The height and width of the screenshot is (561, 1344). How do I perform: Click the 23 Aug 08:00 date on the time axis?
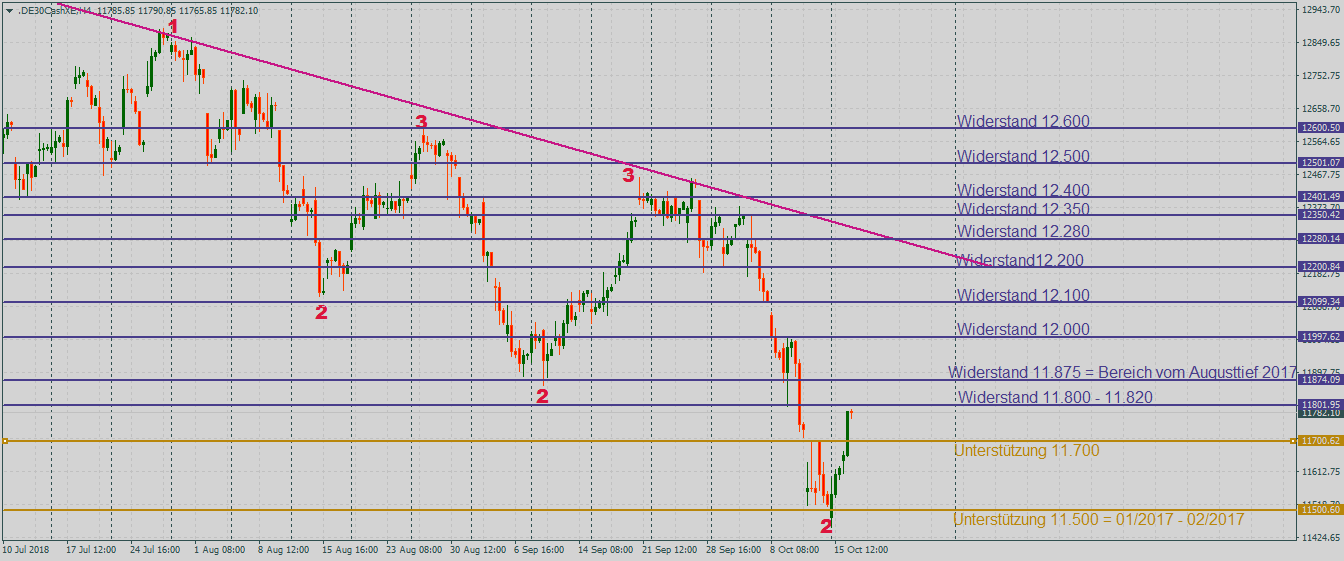click(x=413, y=550)
